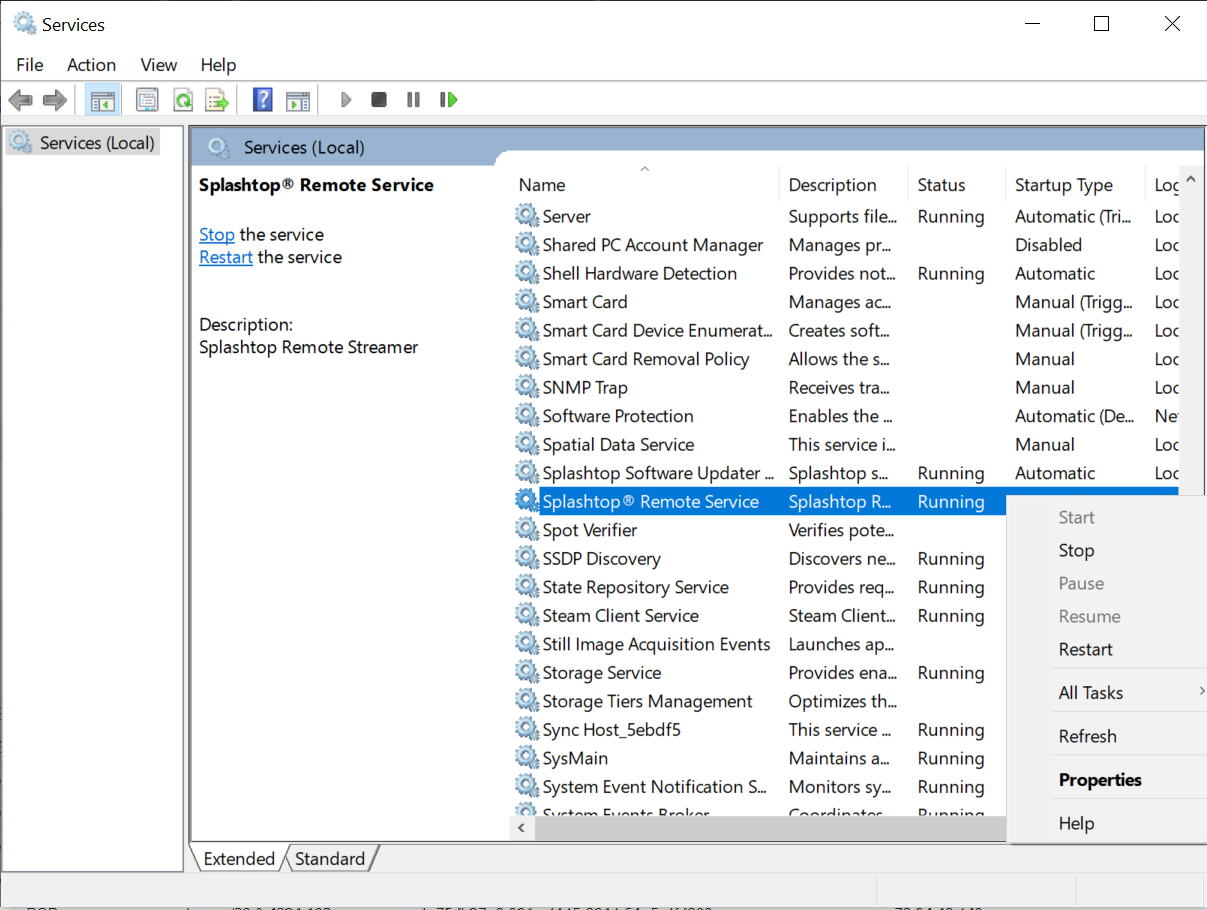Screen dimensions: 1207x910
Task: Open Properties using the toolbar properties icon
Action: (147, 99)
